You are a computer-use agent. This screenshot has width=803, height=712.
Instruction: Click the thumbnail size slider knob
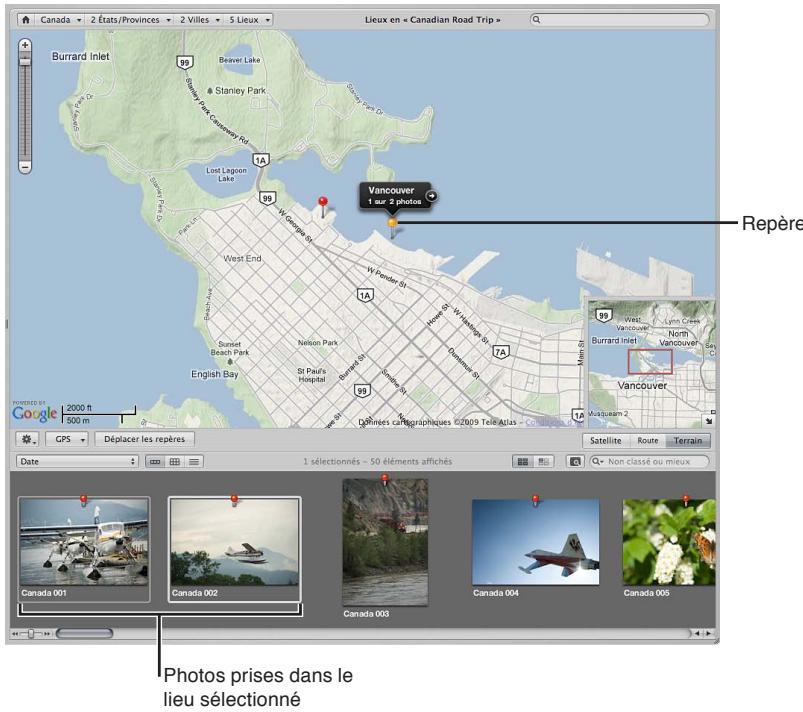point(31,634)
